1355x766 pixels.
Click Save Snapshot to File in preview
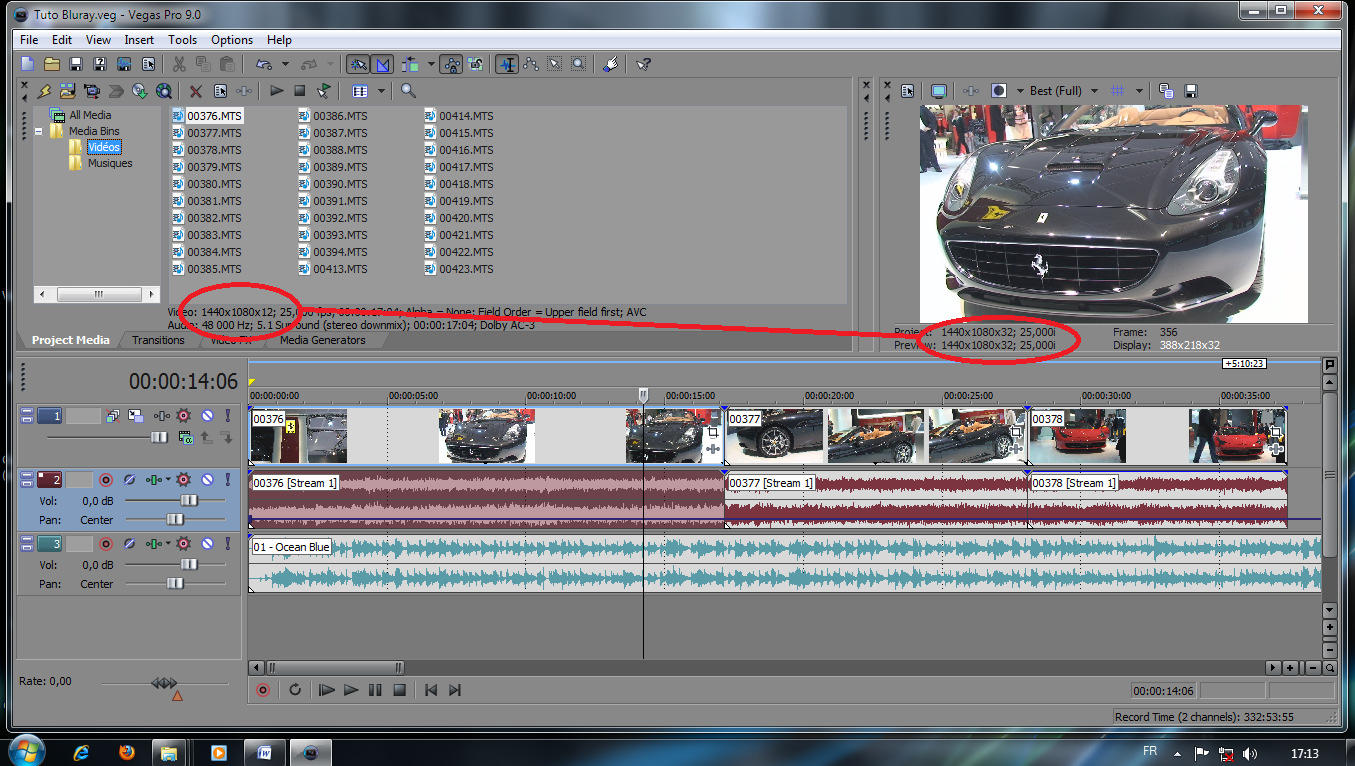[1191, 90]
